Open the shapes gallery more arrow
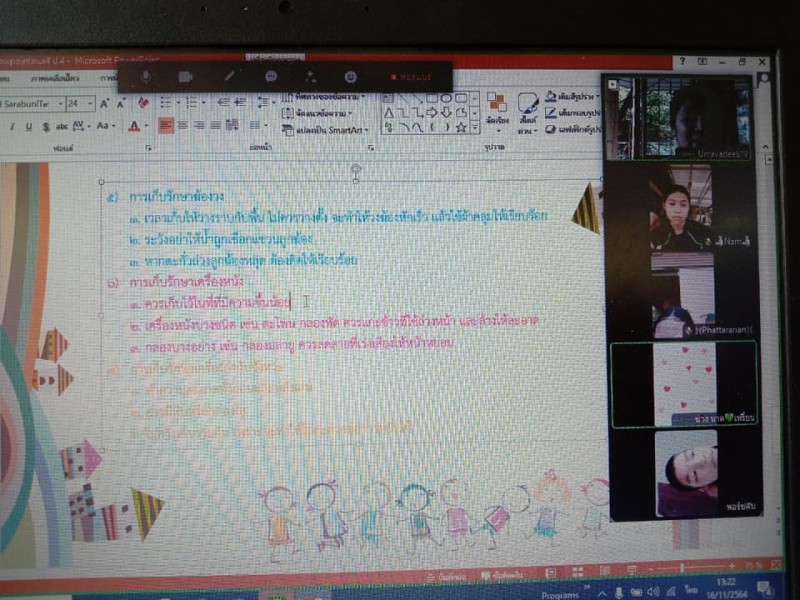The image size is (800, 600). [474, 128]
